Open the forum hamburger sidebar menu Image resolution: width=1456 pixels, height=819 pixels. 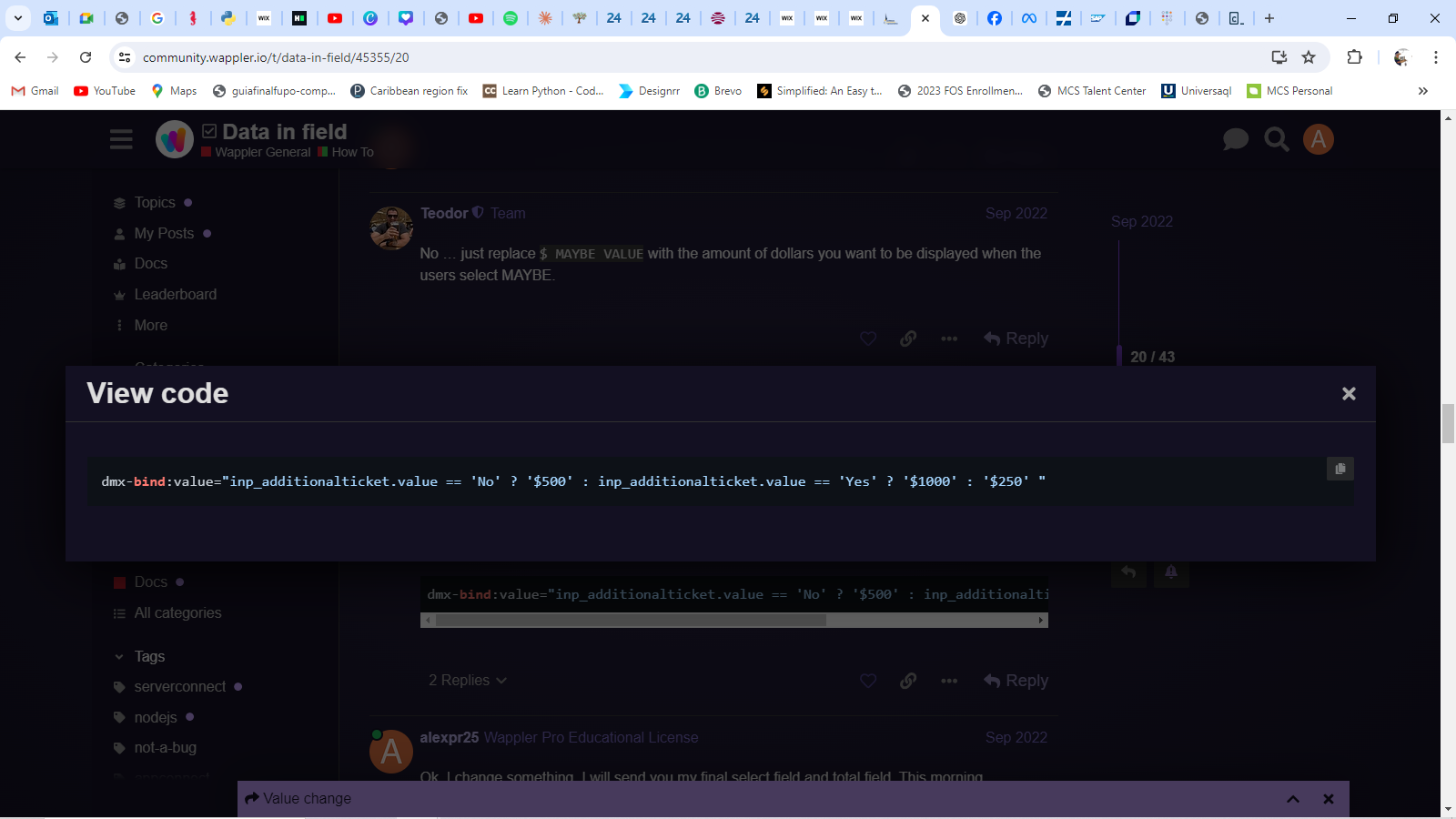[121, 139]
